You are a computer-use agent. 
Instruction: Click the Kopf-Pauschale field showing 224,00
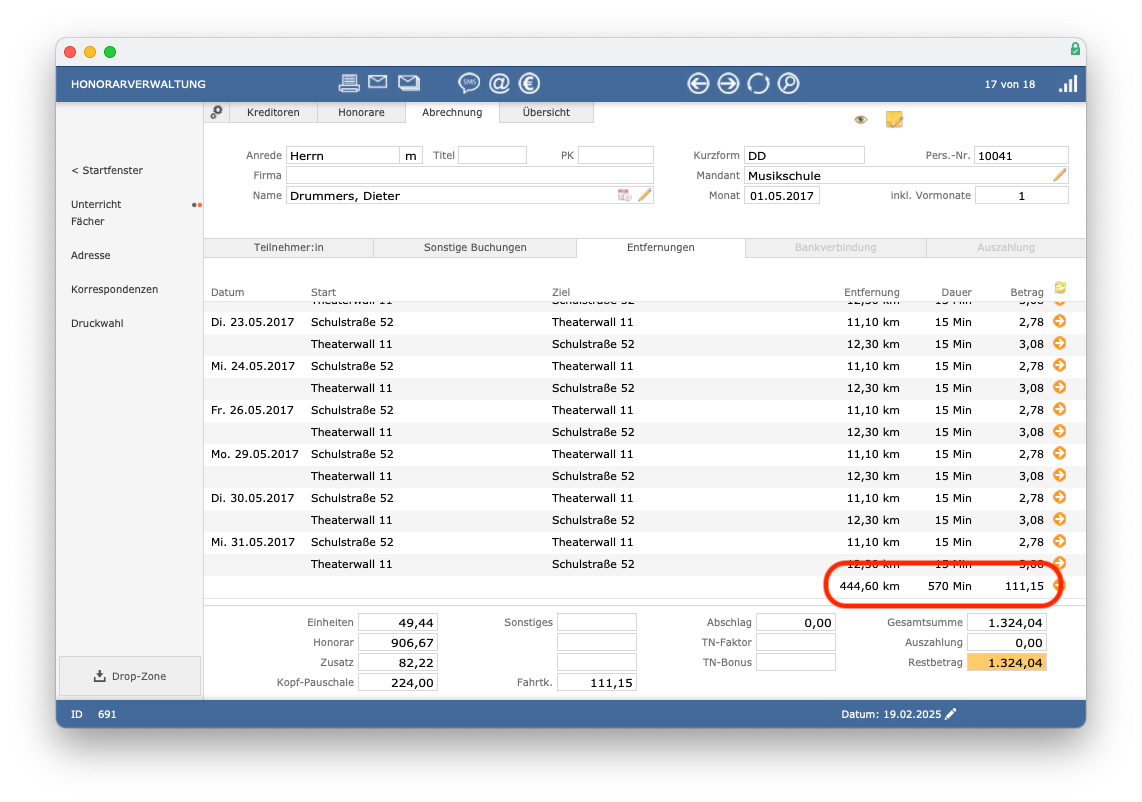click(398, 683)
